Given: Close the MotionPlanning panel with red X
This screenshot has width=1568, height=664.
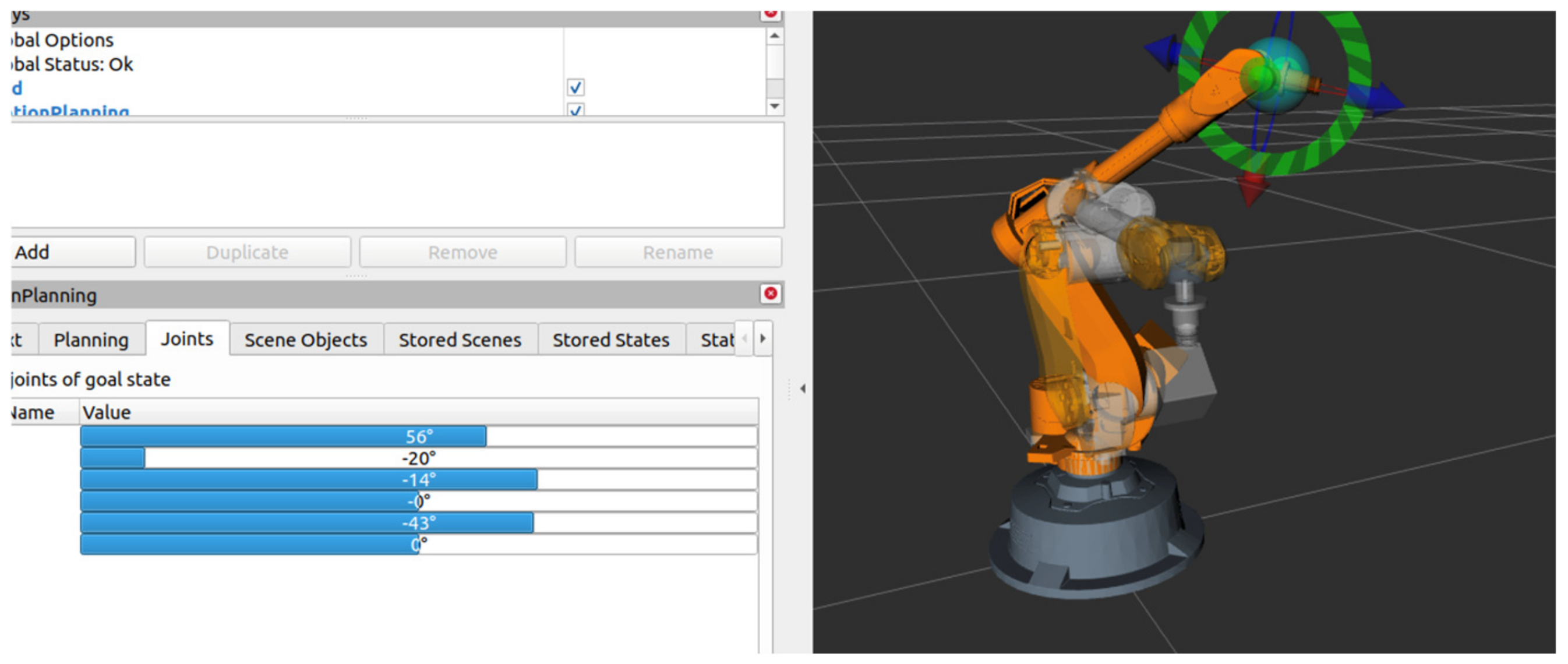Looking at the screenshot, I should tap(770, 294).
